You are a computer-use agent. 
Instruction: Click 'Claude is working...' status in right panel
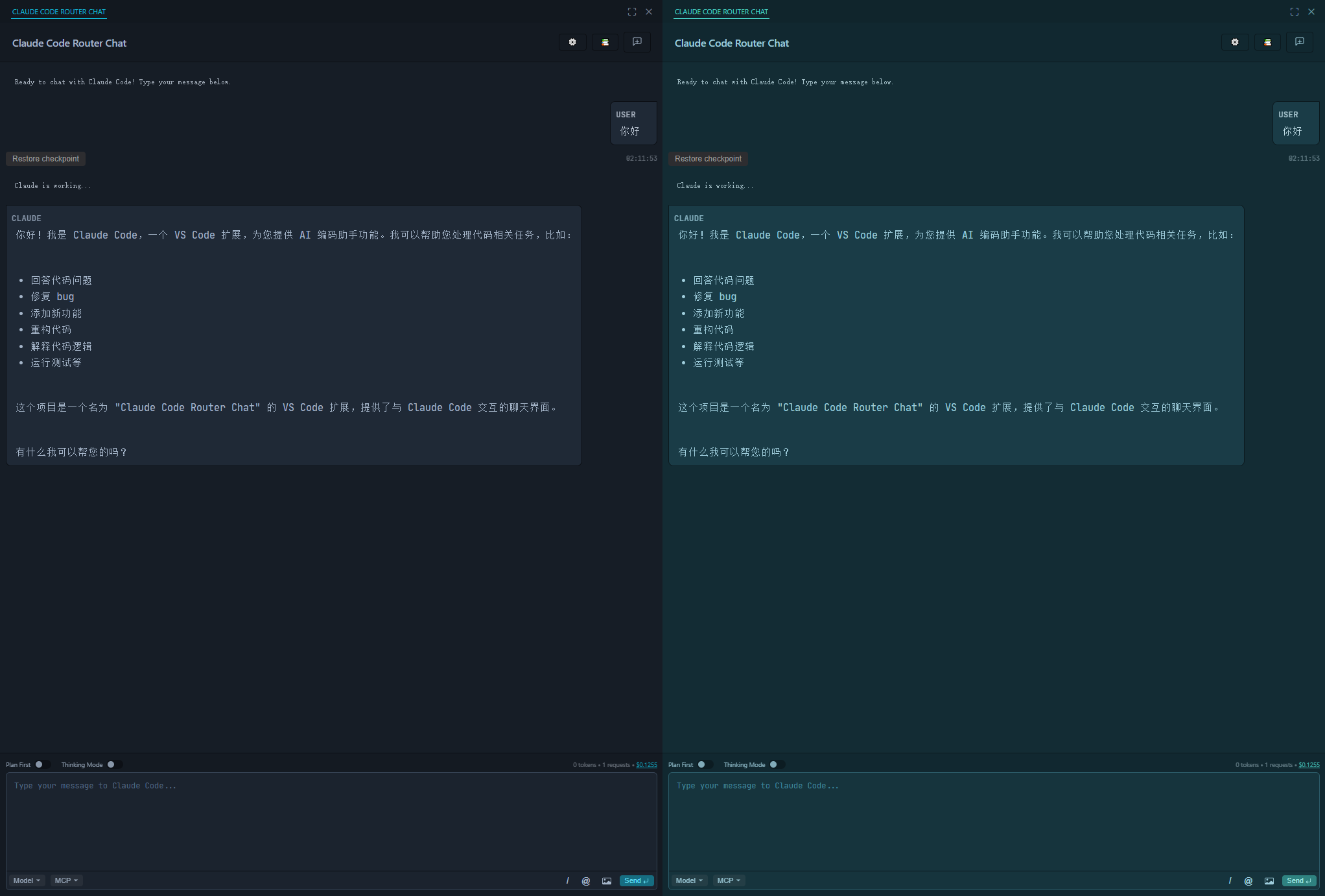coord(715,185)
